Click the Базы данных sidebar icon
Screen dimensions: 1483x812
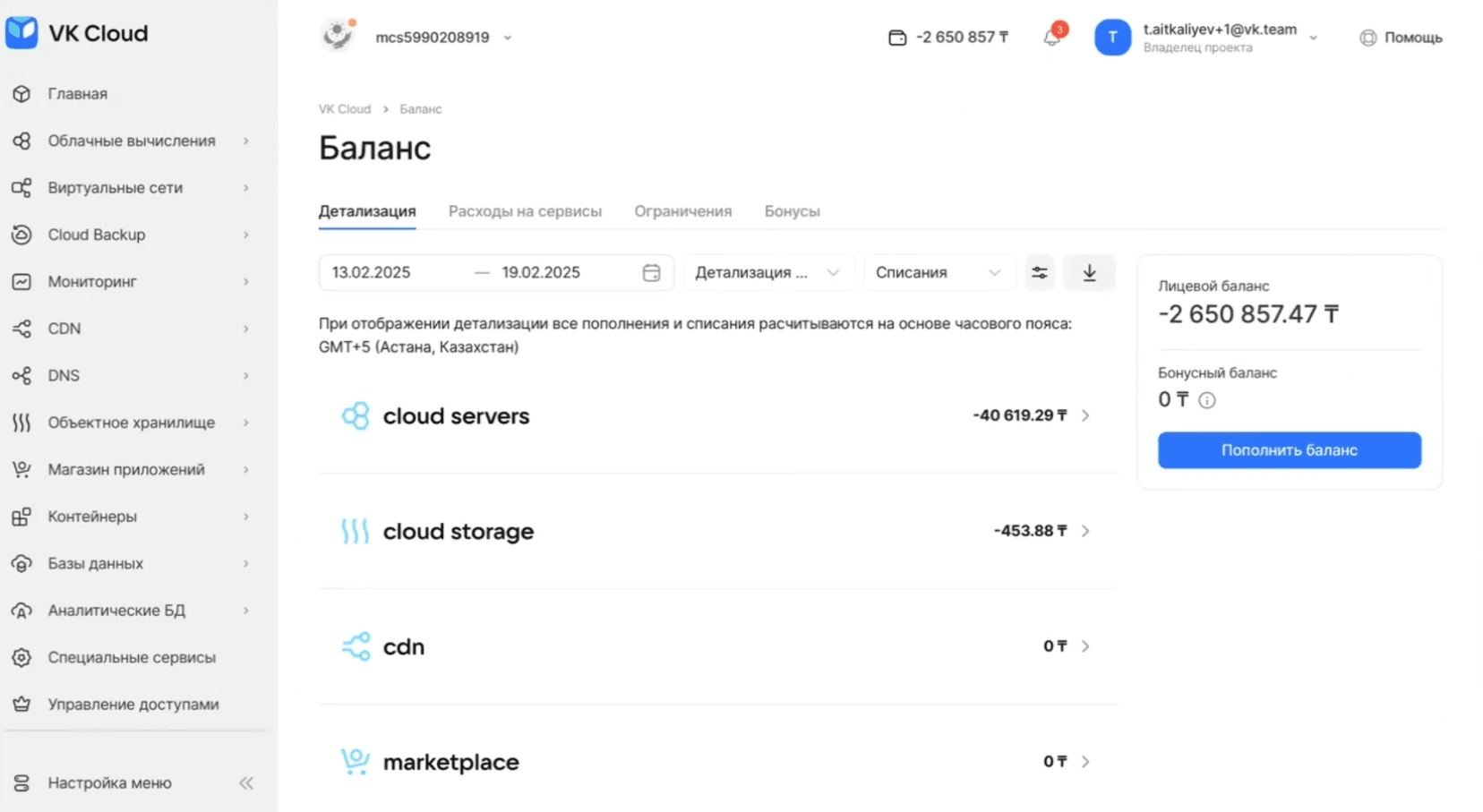point(21,563)
